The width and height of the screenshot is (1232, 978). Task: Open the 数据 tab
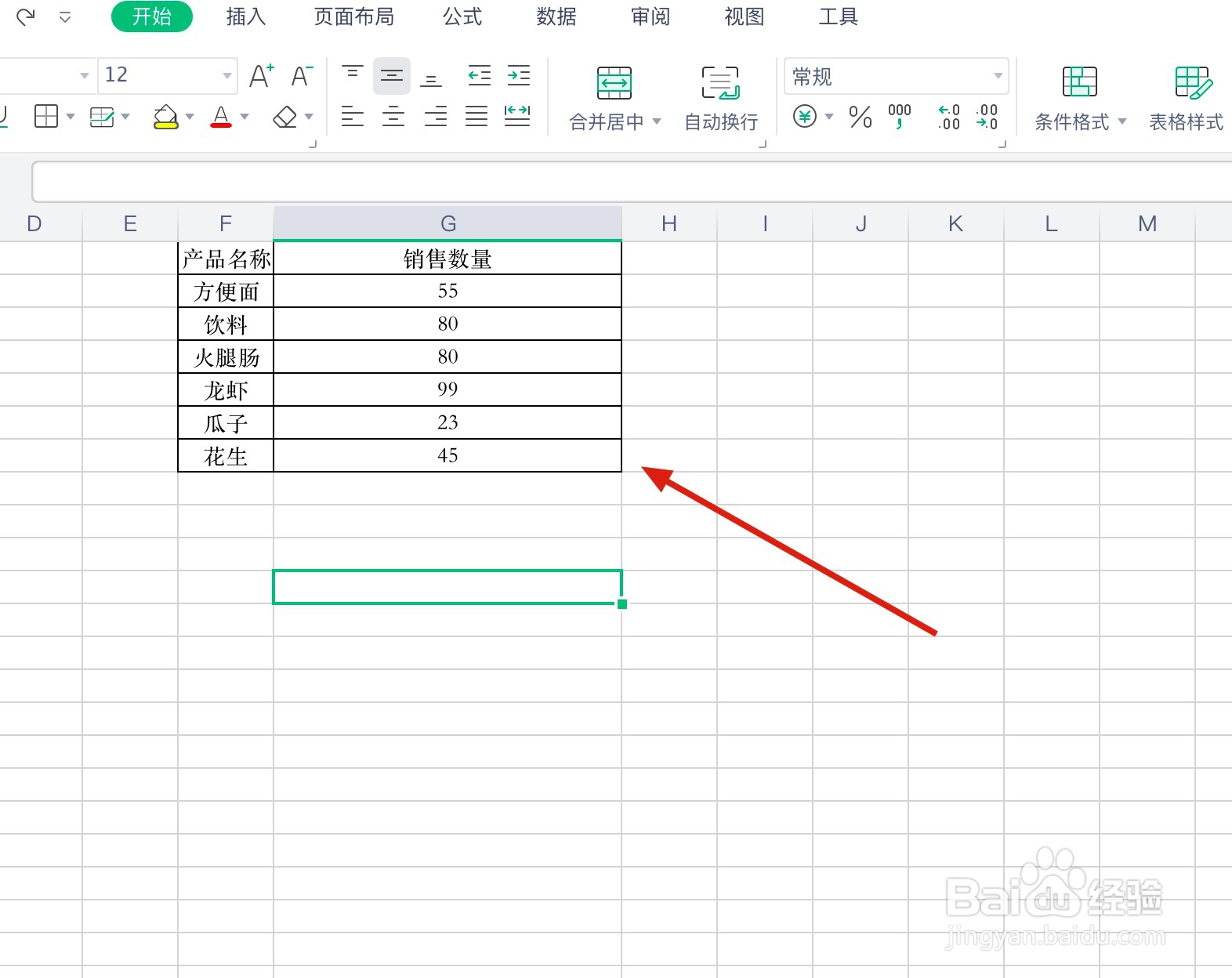click(556, 16)
